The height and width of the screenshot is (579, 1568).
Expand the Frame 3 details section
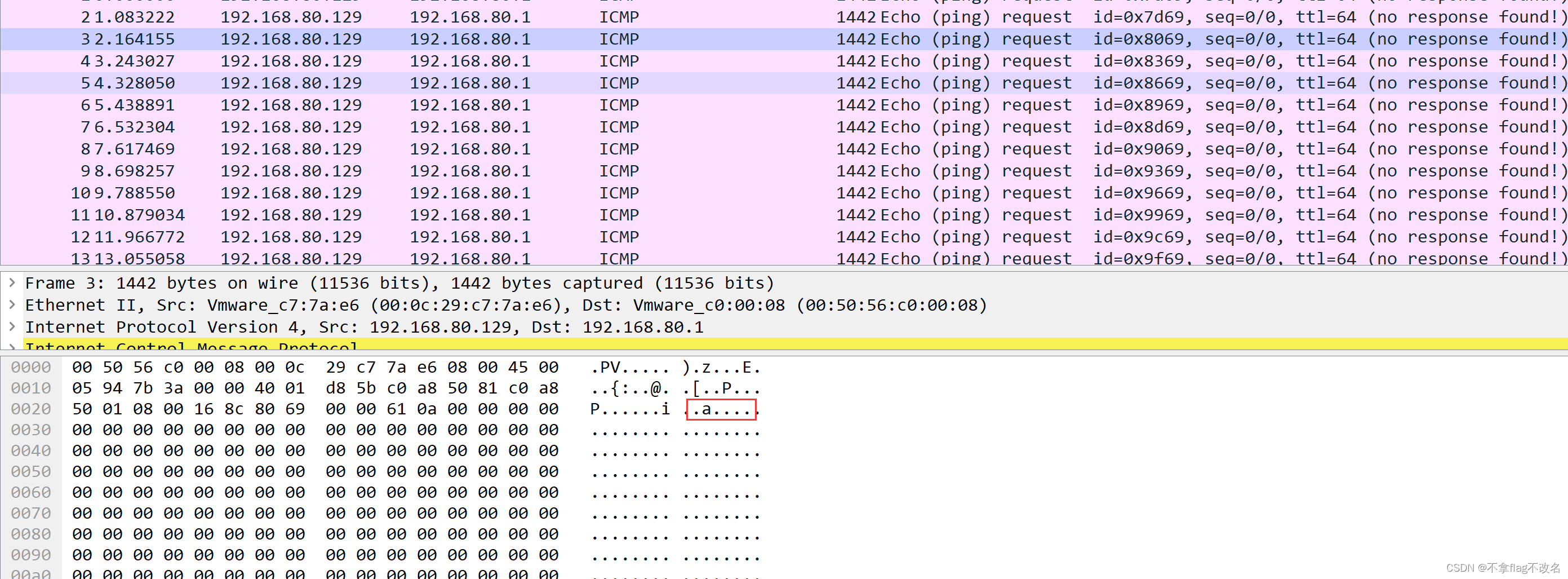12,282
